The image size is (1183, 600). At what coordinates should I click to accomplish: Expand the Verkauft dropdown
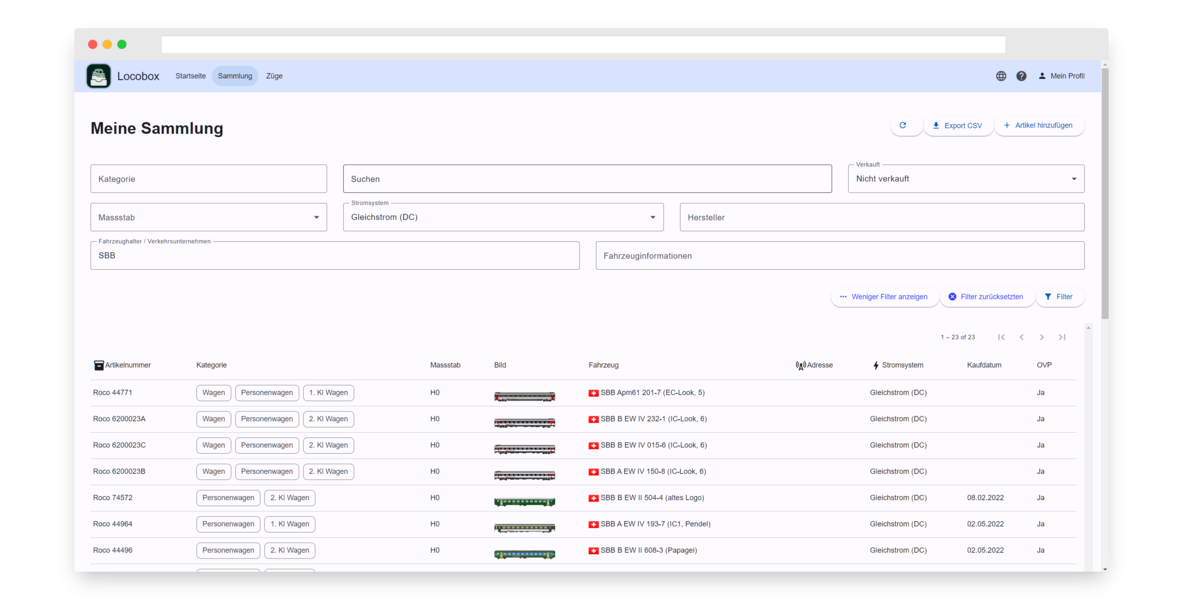[1074, 179]
